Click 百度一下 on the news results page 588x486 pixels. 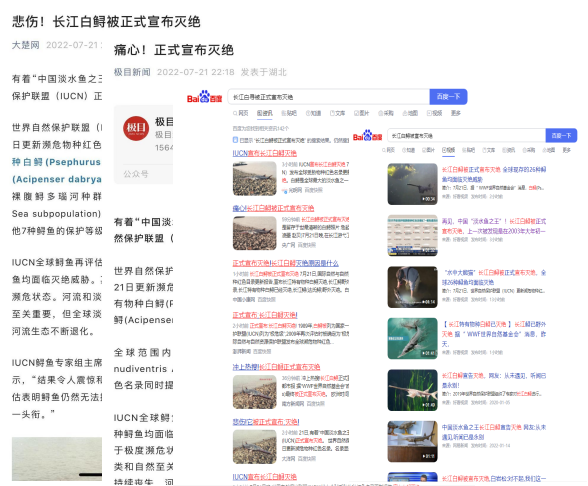coord(448,97)
